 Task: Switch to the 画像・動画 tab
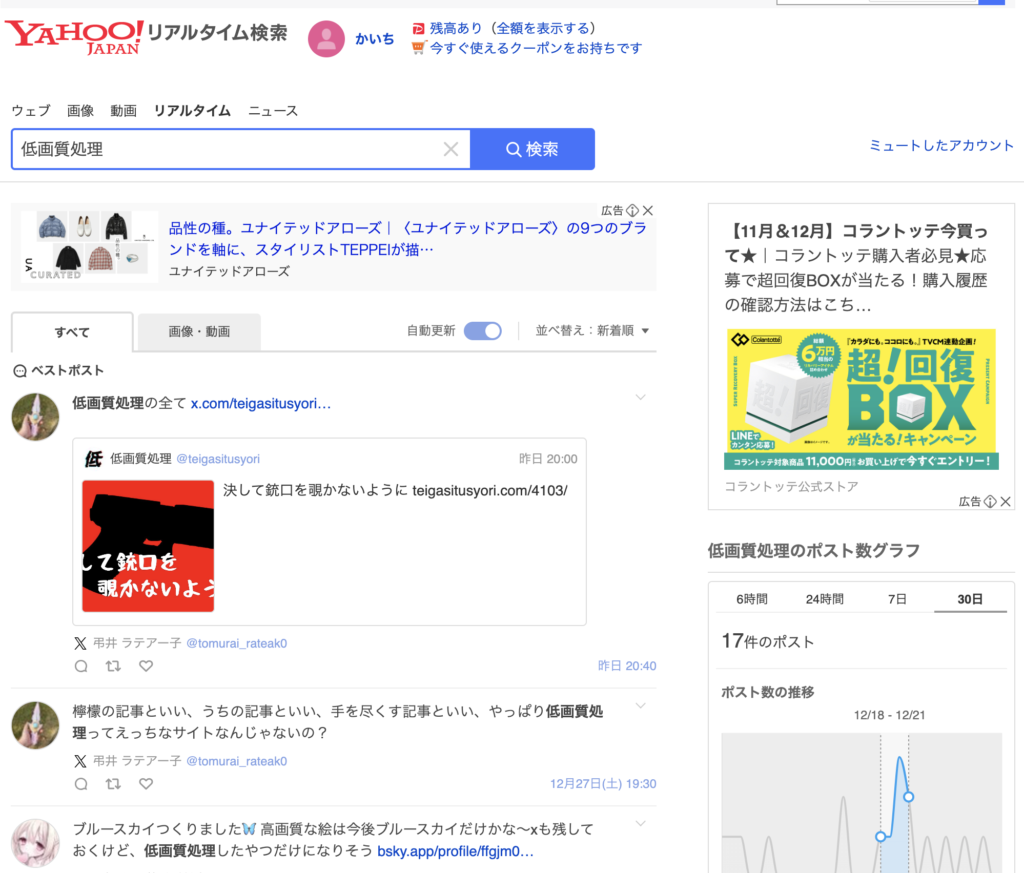[199, 332]
